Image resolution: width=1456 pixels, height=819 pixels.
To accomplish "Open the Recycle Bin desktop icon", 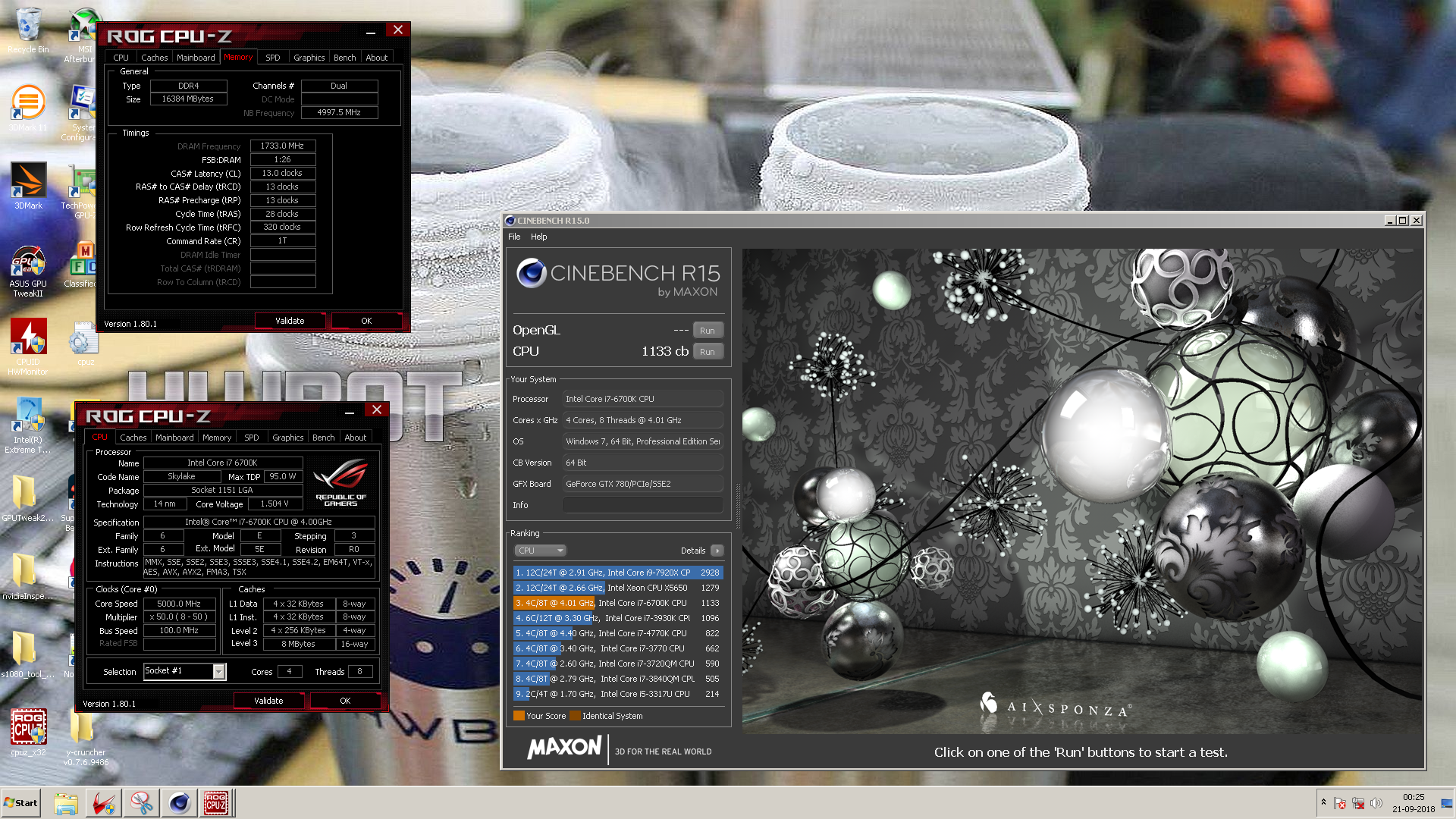I will tap(28, 30).
